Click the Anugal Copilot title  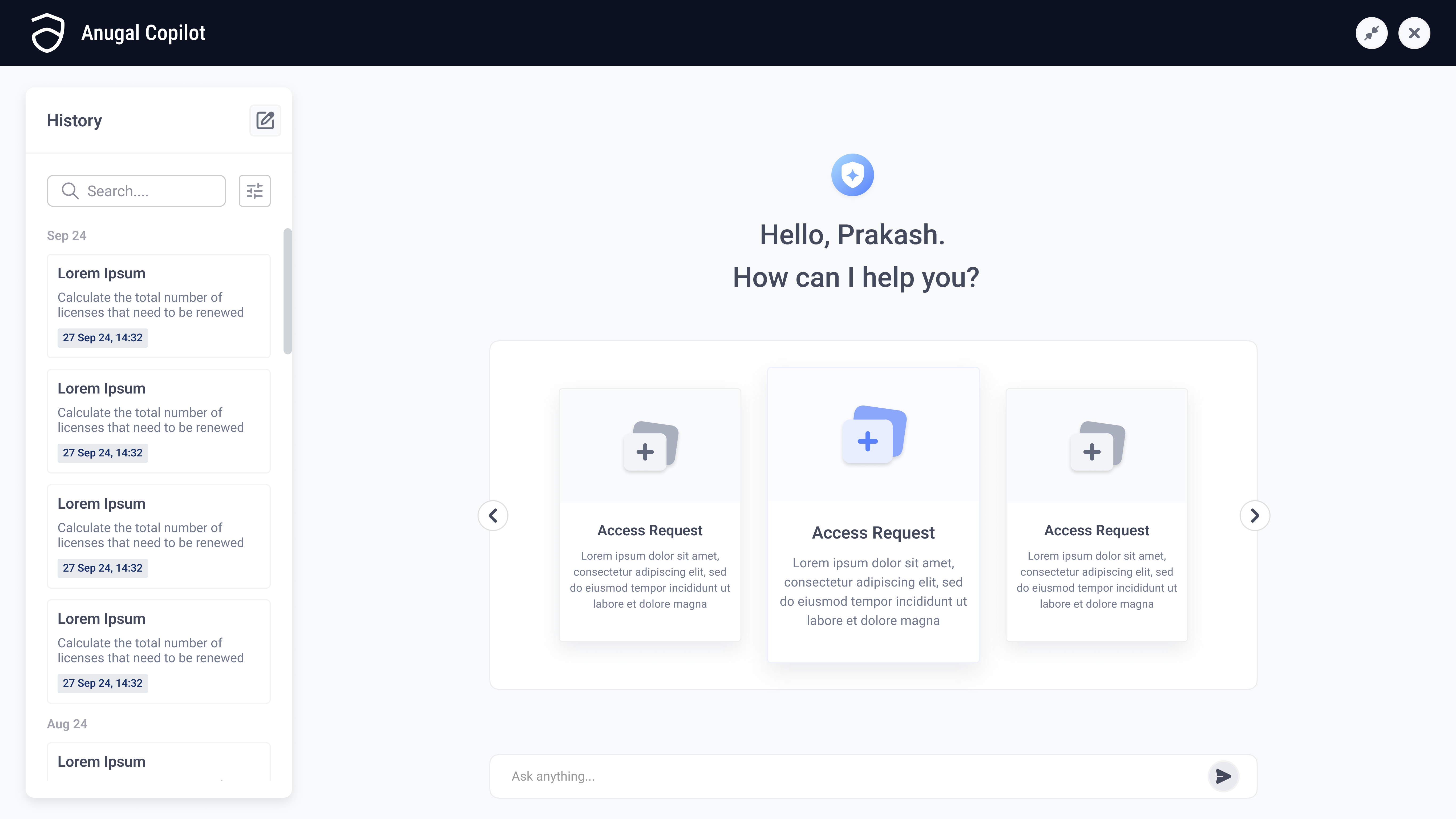click(143, 33)
